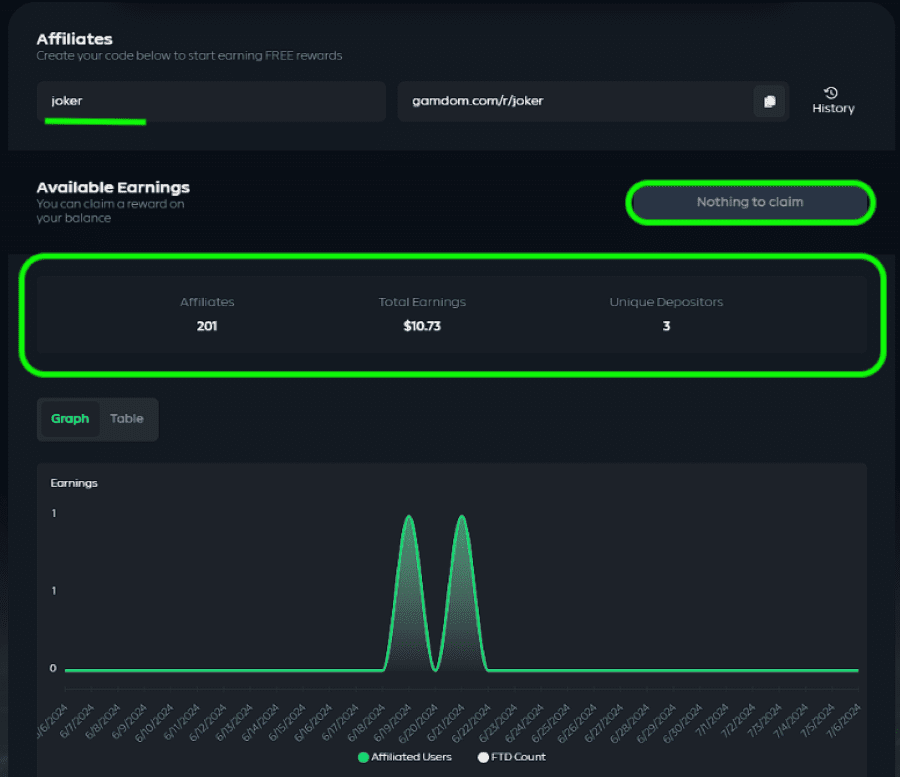Click the Available Earnings heading
Viewport: 900px width, 777px height.
tap(113, 188)
